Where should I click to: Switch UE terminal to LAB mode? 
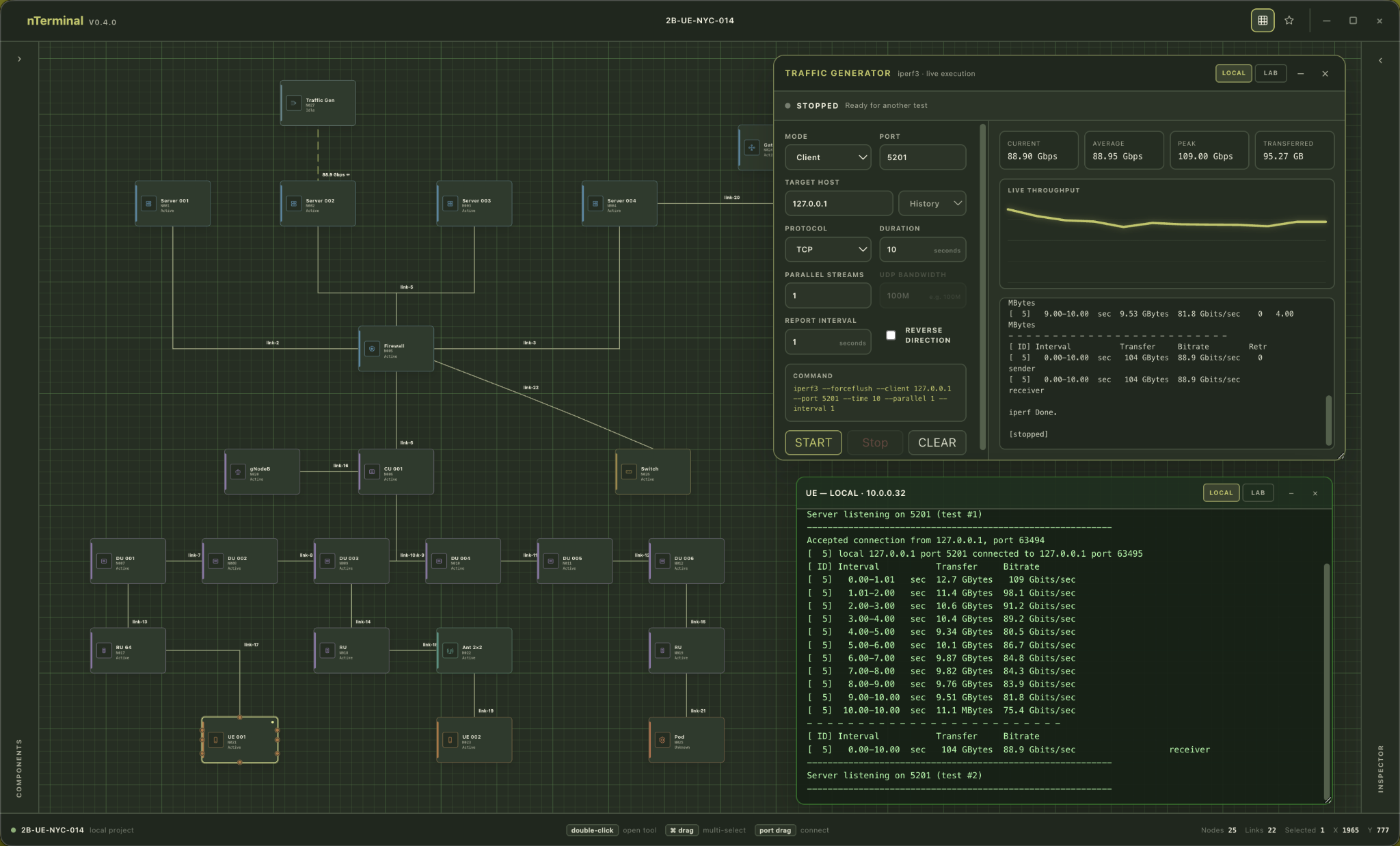point(1258,493)
